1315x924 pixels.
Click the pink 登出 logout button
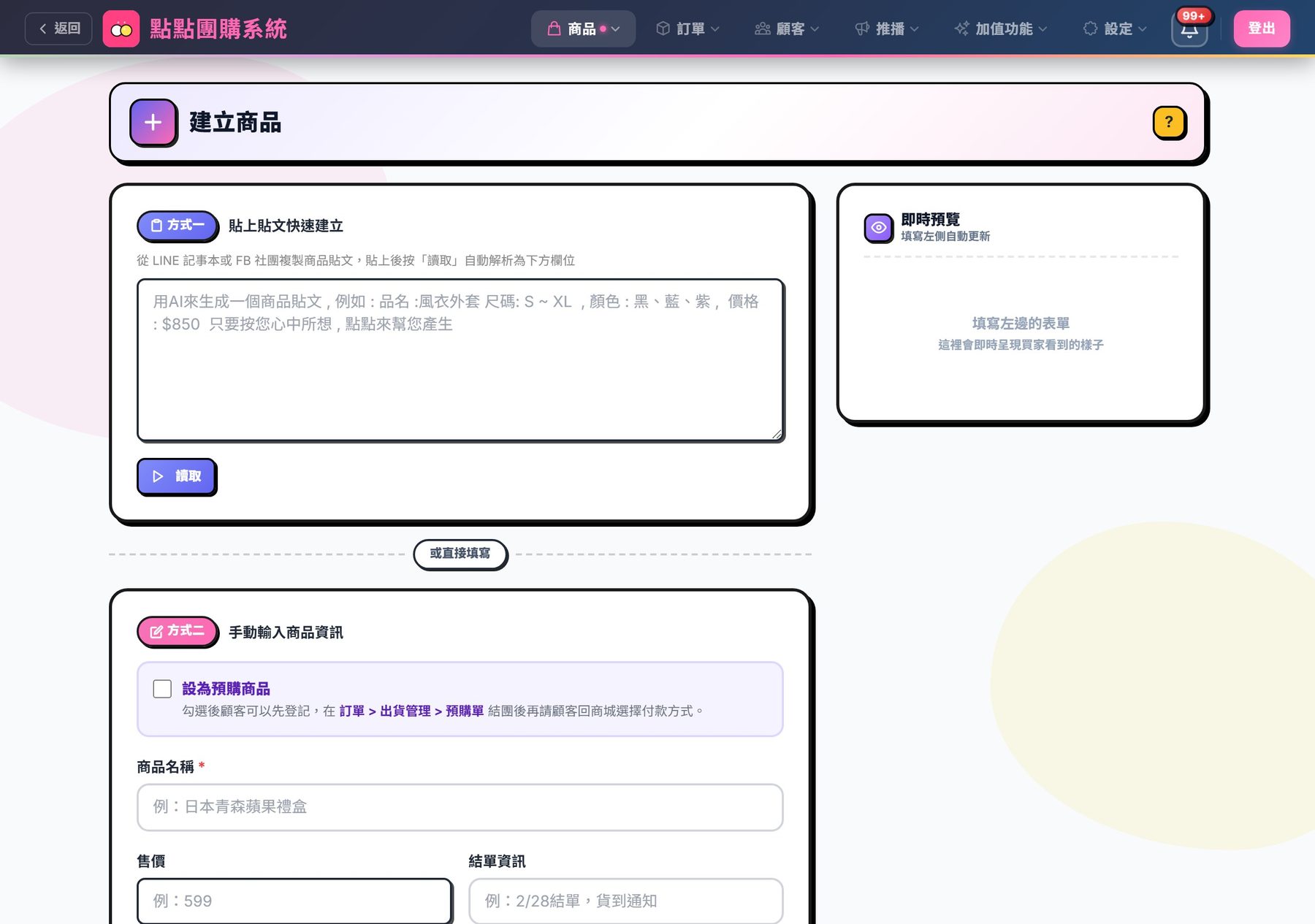[1262, 28]
